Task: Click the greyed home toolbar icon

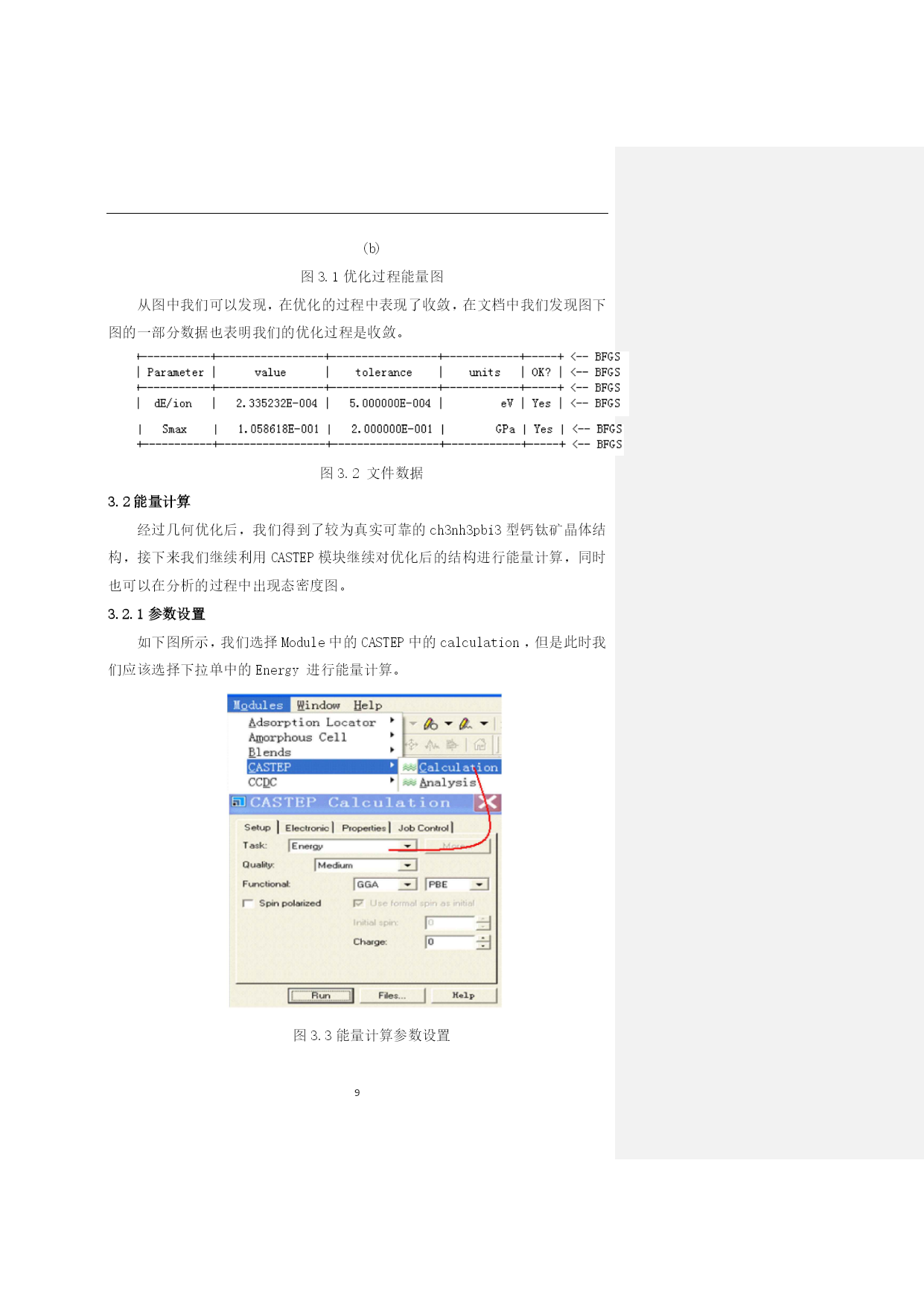Action: coord(479,745)
